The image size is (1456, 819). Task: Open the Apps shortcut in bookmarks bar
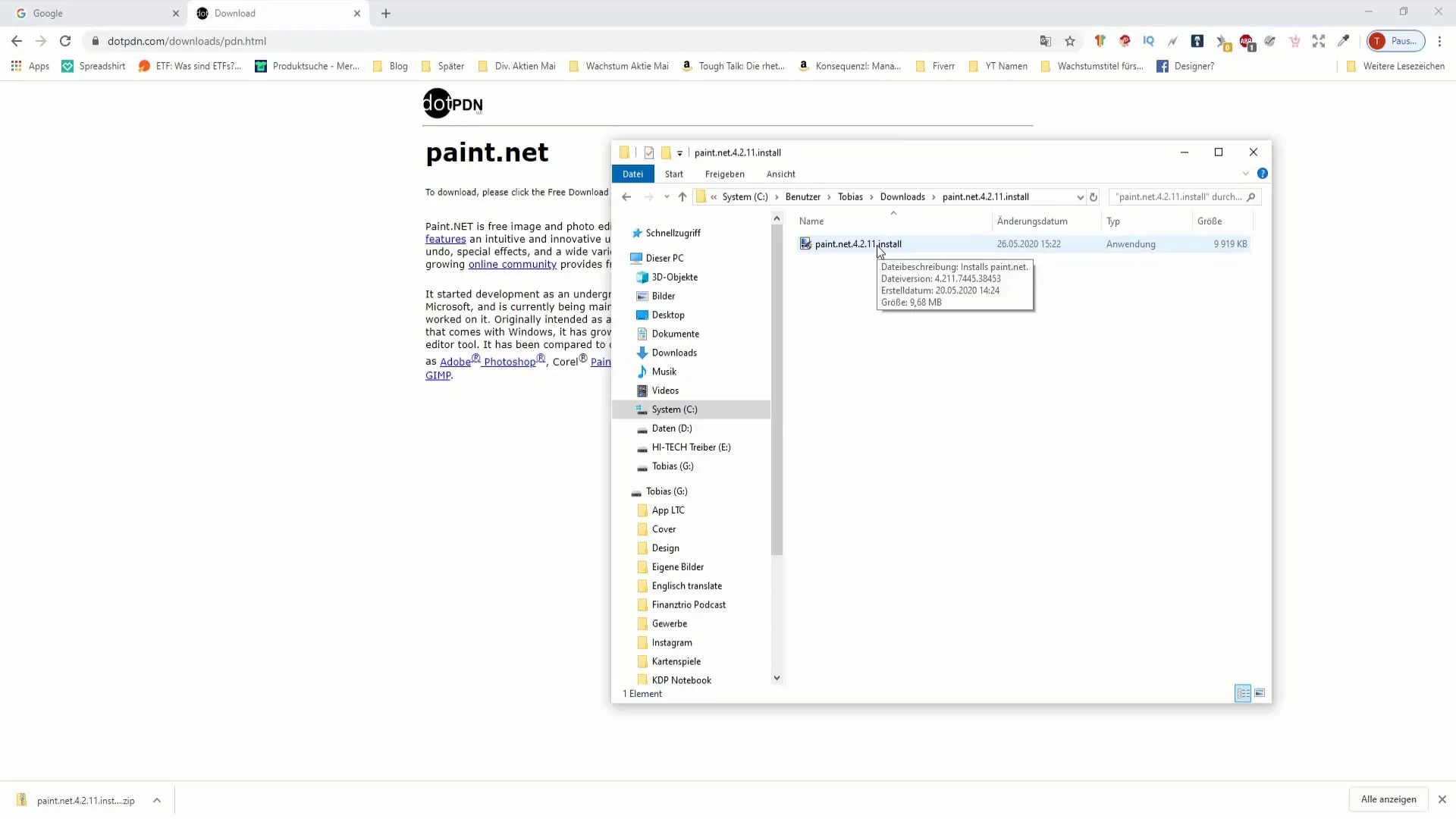30,66
